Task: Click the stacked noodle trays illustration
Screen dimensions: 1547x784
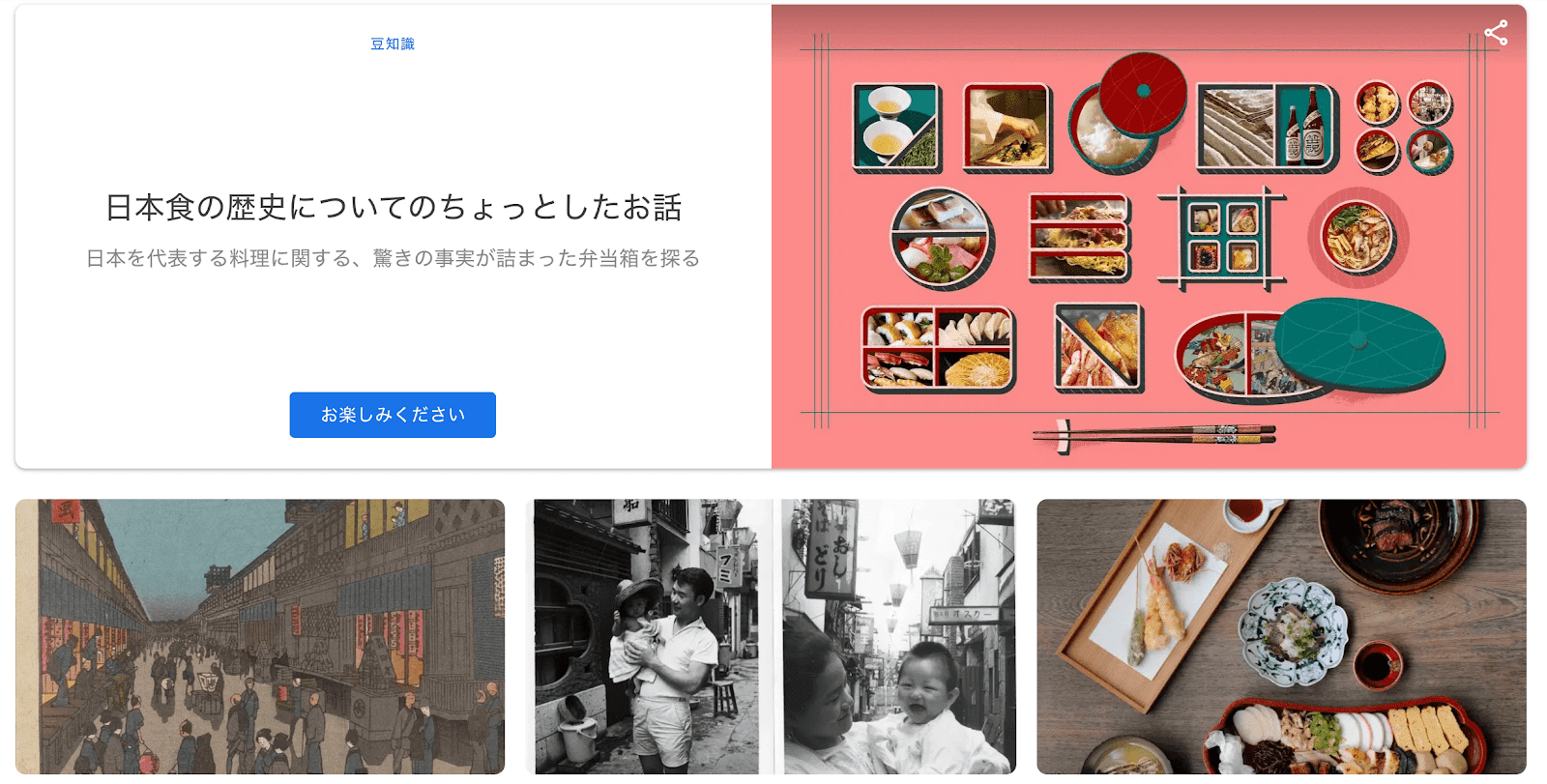Action: [x=1080, y=238]
